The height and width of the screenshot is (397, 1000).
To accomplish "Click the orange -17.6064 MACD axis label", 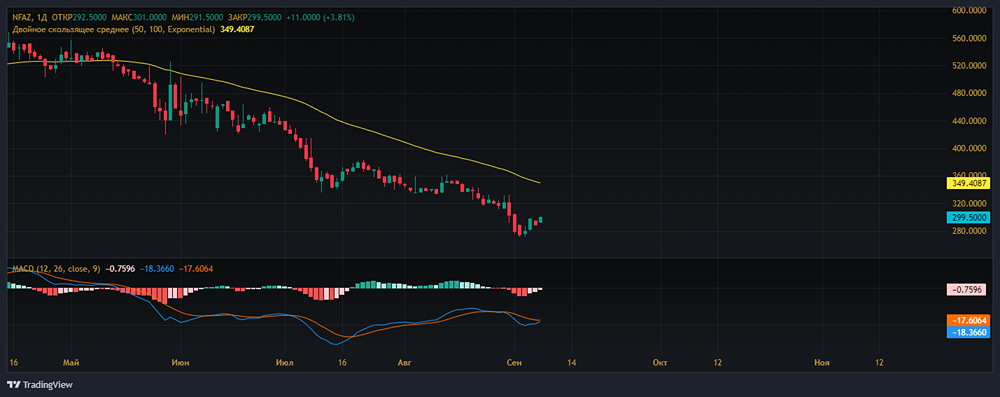I will (969, 320).
